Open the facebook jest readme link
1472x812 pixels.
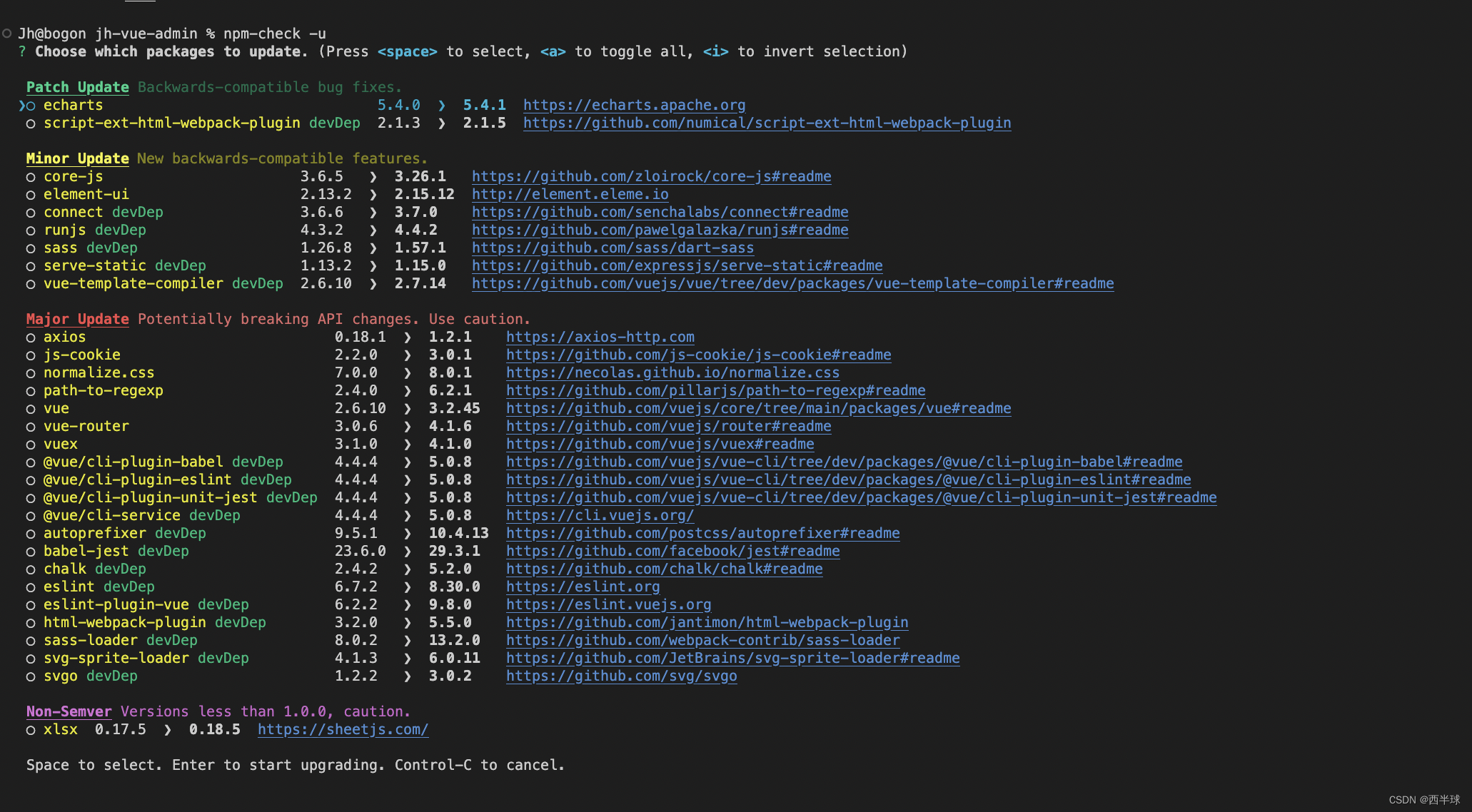tap(672, 552)
